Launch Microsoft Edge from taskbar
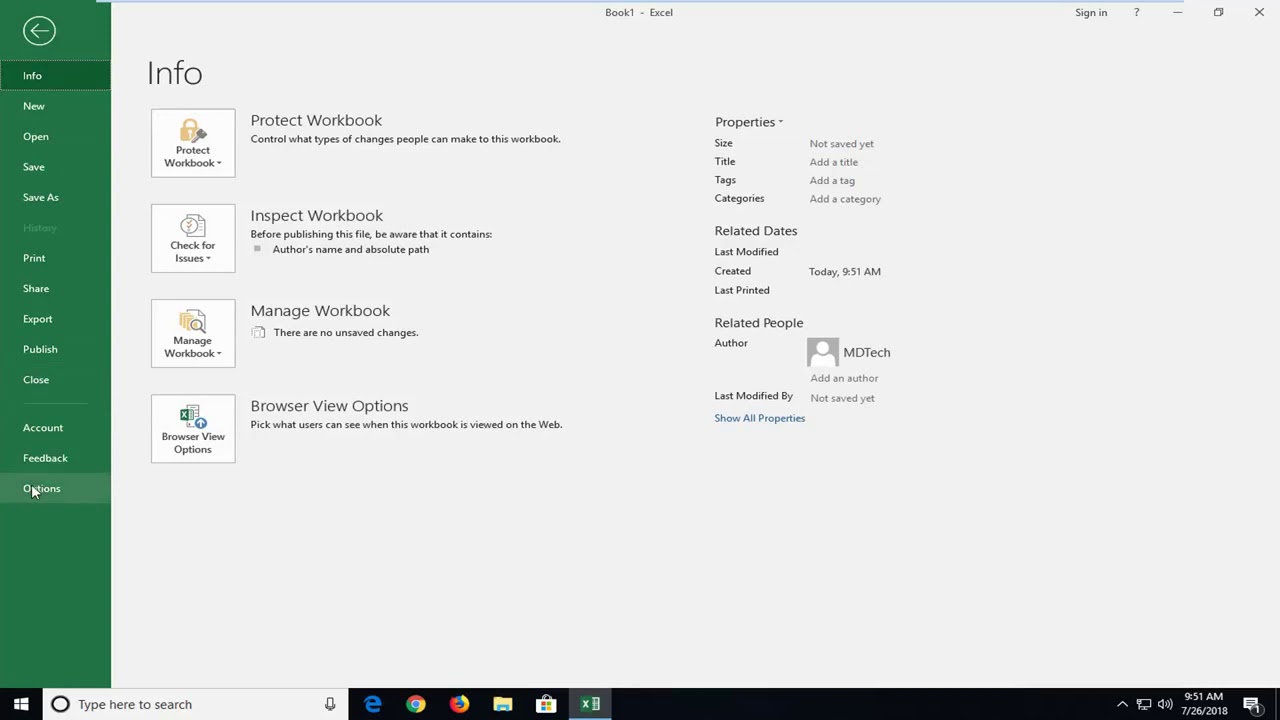The height and width of the screenshot is (720, 1280). 372,704
